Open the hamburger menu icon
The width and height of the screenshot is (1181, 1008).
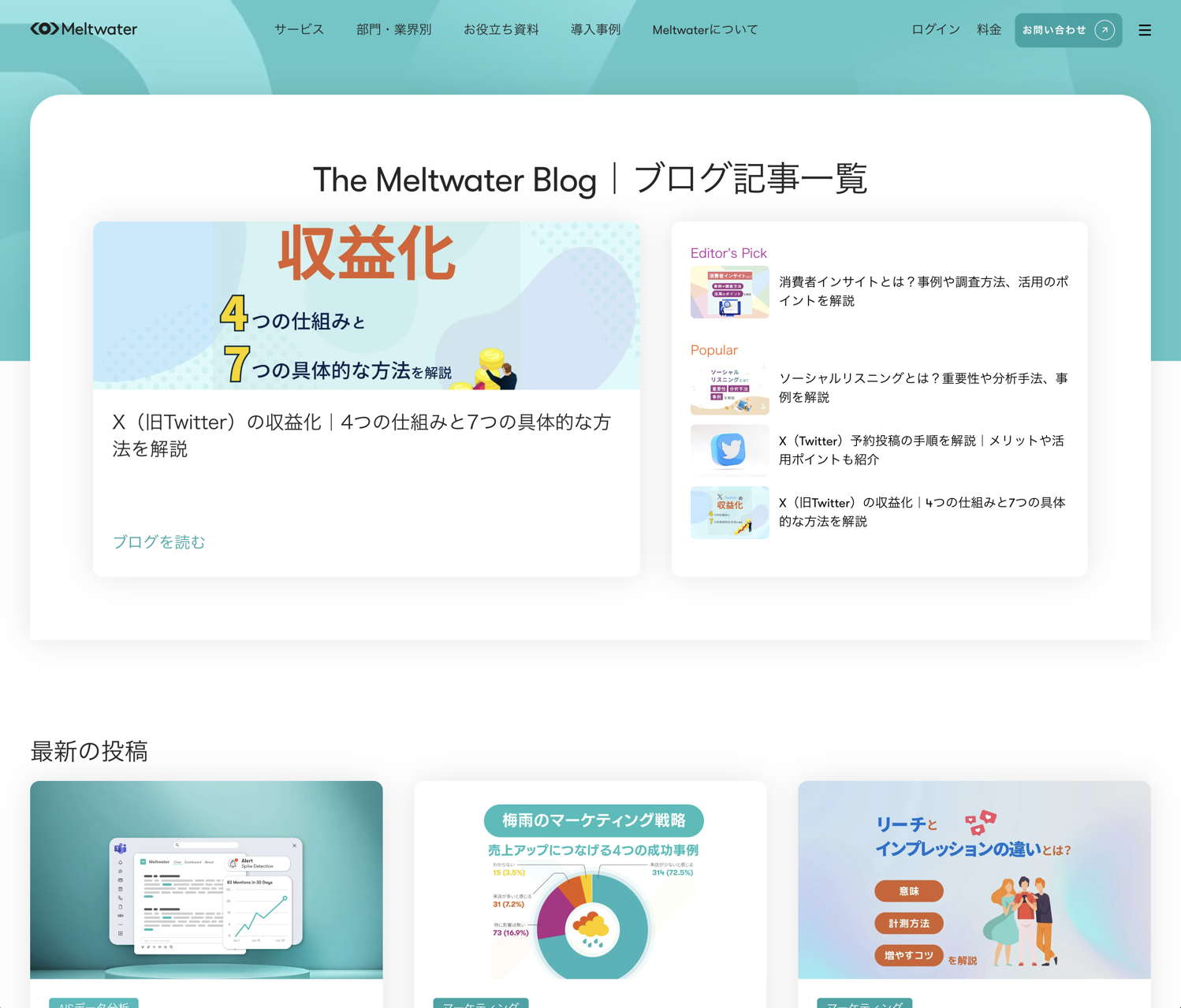click(x=1145, y=30)
